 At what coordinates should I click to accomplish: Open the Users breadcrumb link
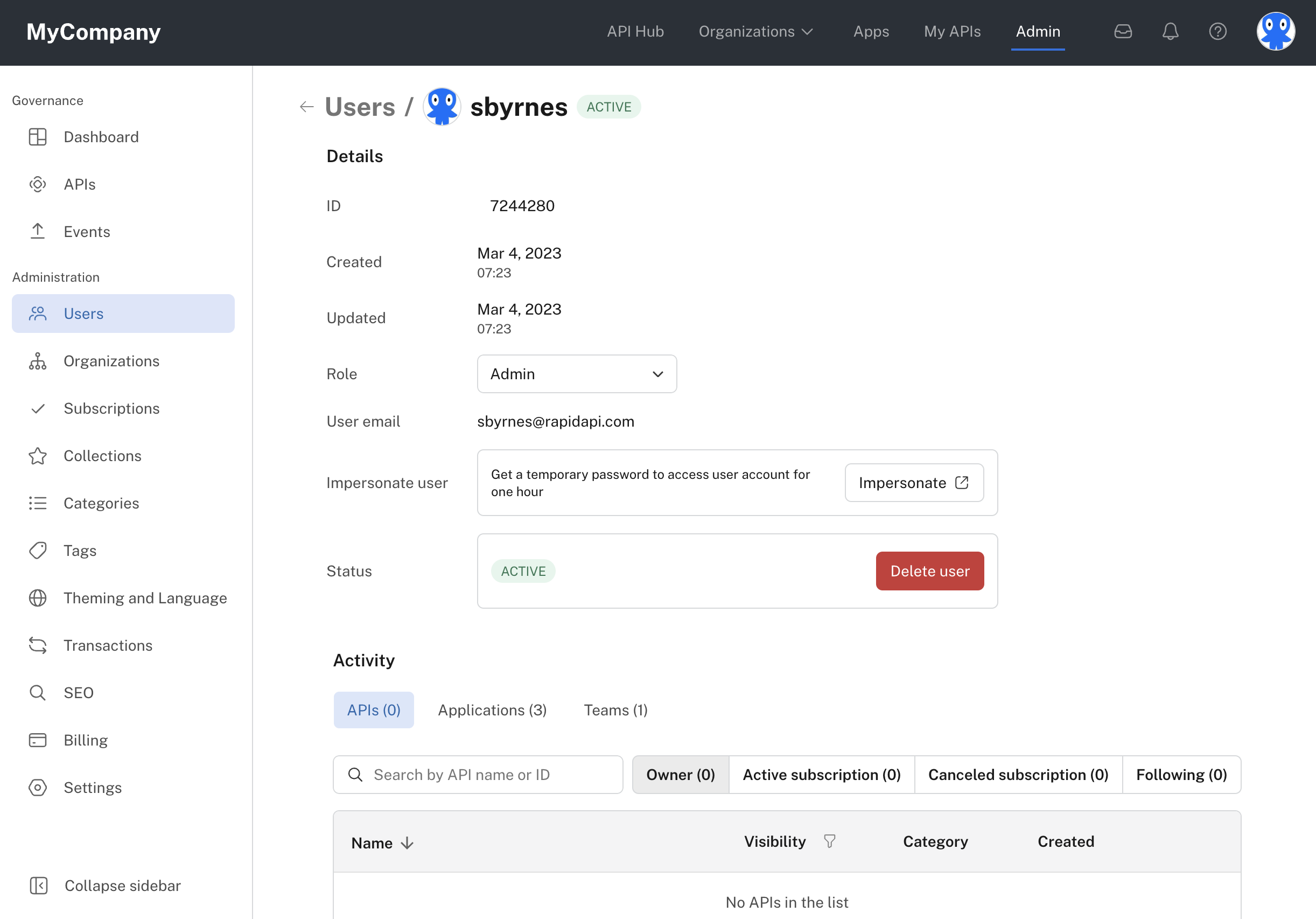click(x=360, y=107)
